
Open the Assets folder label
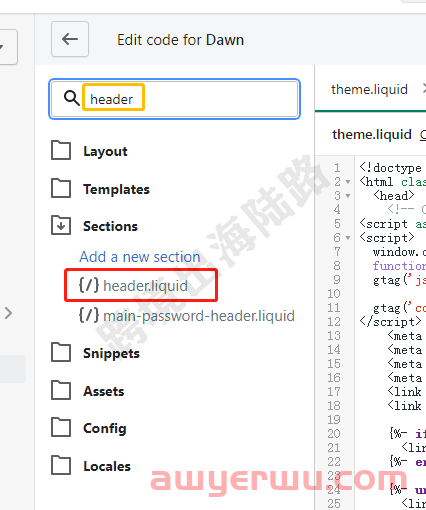(x=104, y=391)
